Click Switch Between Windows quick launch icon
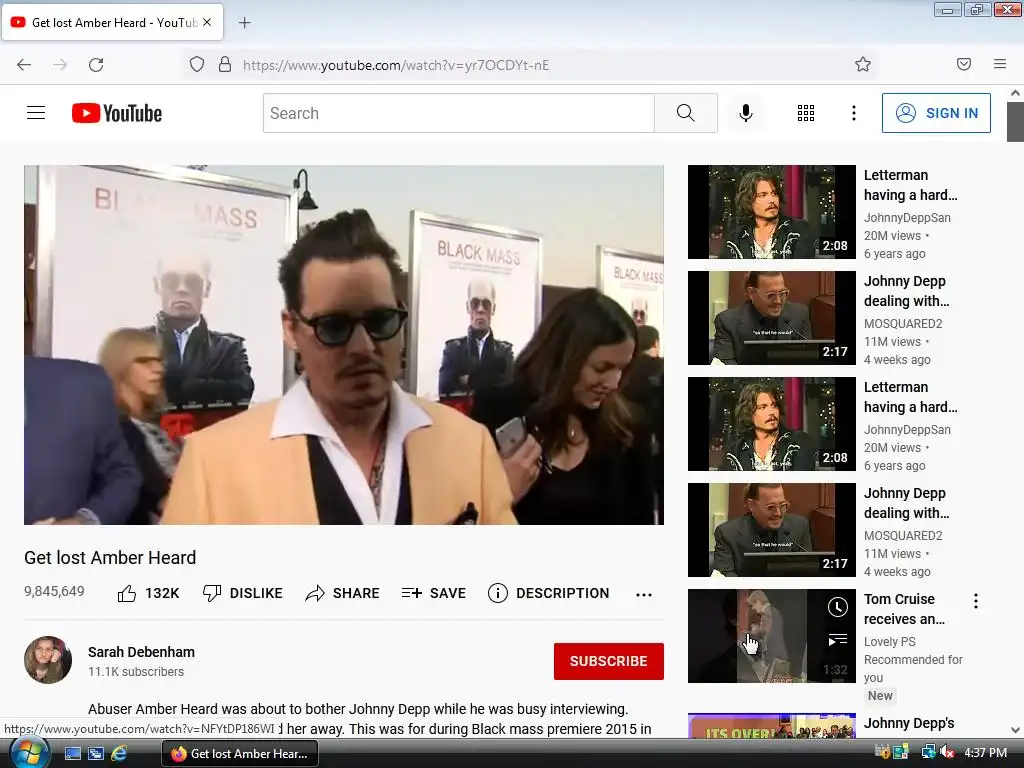1024x768 pixels. coord(96,754)
